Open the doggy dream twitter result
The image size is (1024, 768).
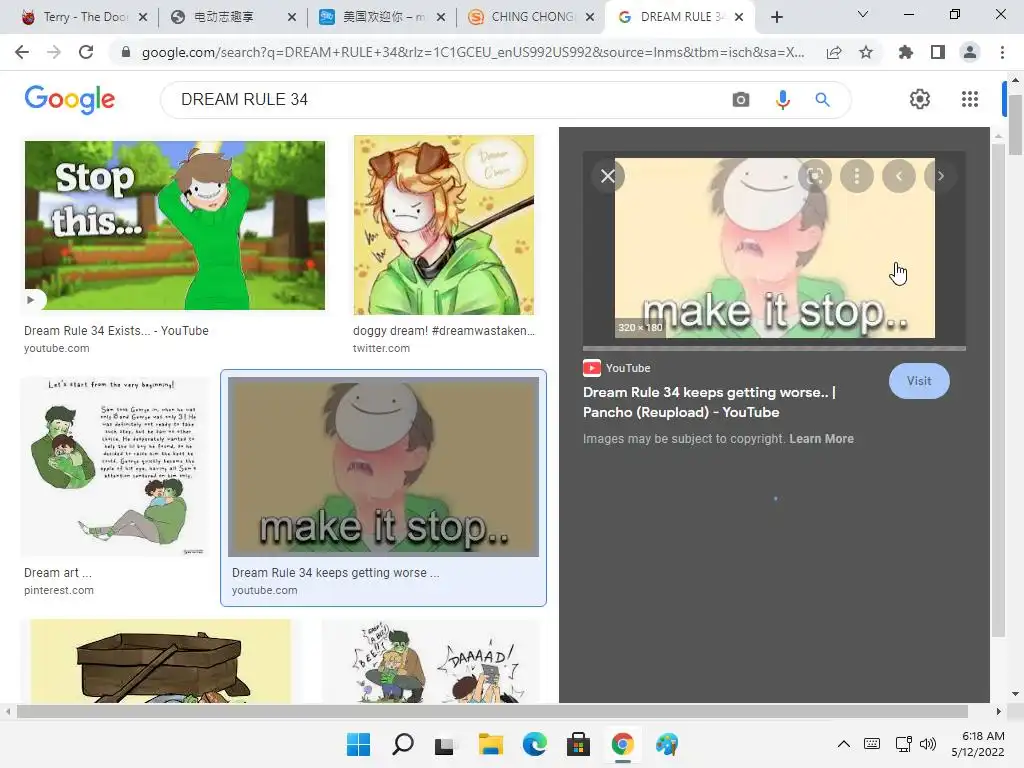(x=443, y=330)
